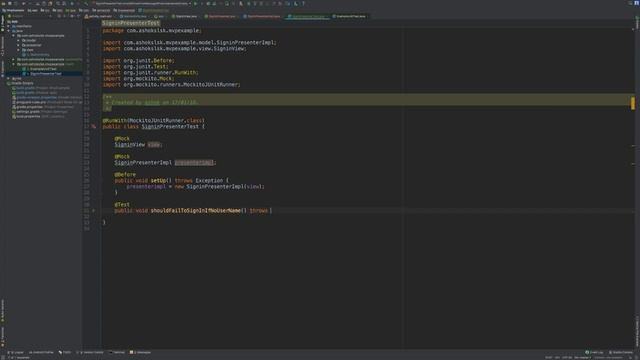Switch to SigninPresenter.java editor tab
This screenshot has height=360, width=640.
pyautogui.click(x=220, y=16)
